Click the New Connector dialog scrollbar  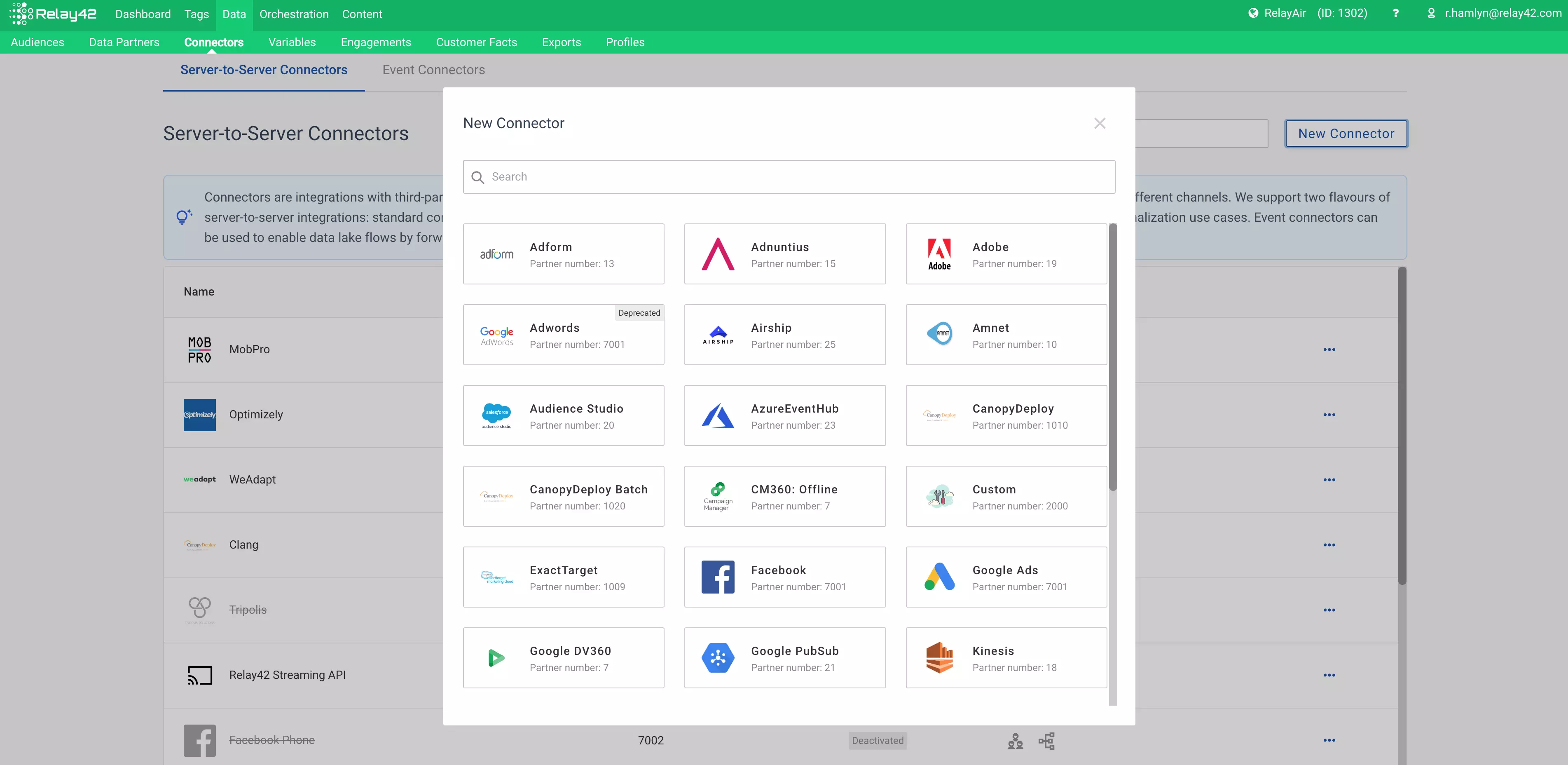(x=1113, y=357)
